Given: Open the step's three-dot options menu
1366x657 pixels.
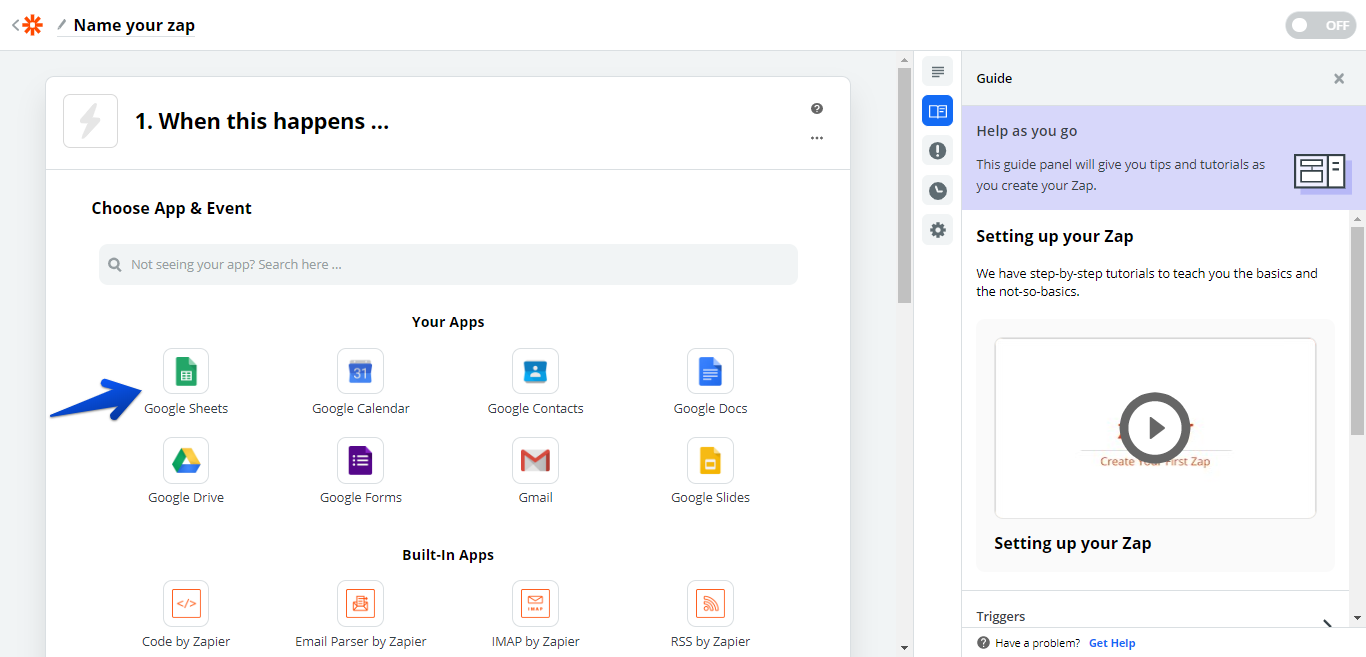Looking at the screenshot, I should click(x=817, y=138).
